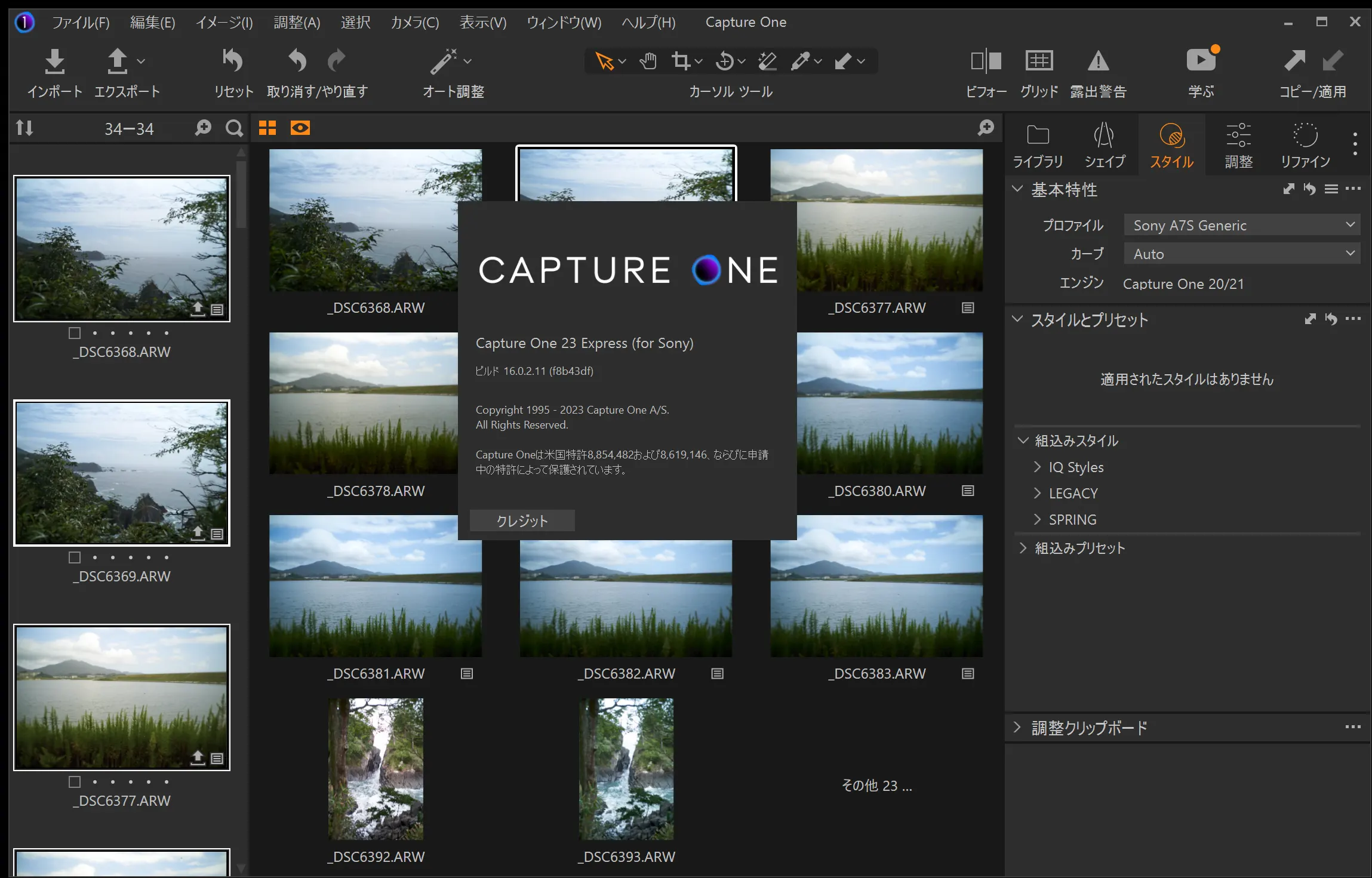Click the 基本特性 panel reset arrow icon

(1309, 189)
